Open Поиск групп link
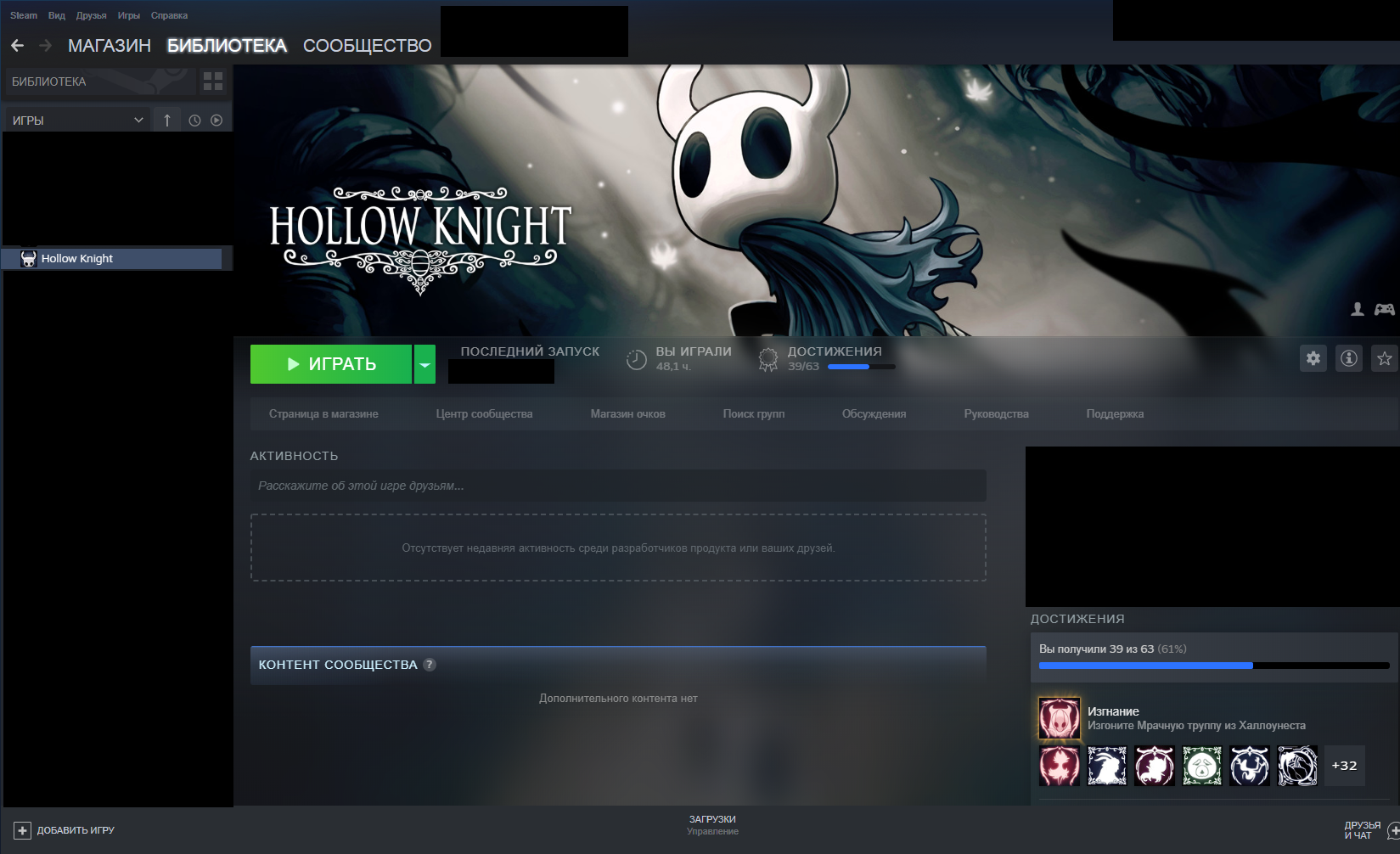Image resolution: width=1400 pixels, height=854 pixels. (754, 414)
